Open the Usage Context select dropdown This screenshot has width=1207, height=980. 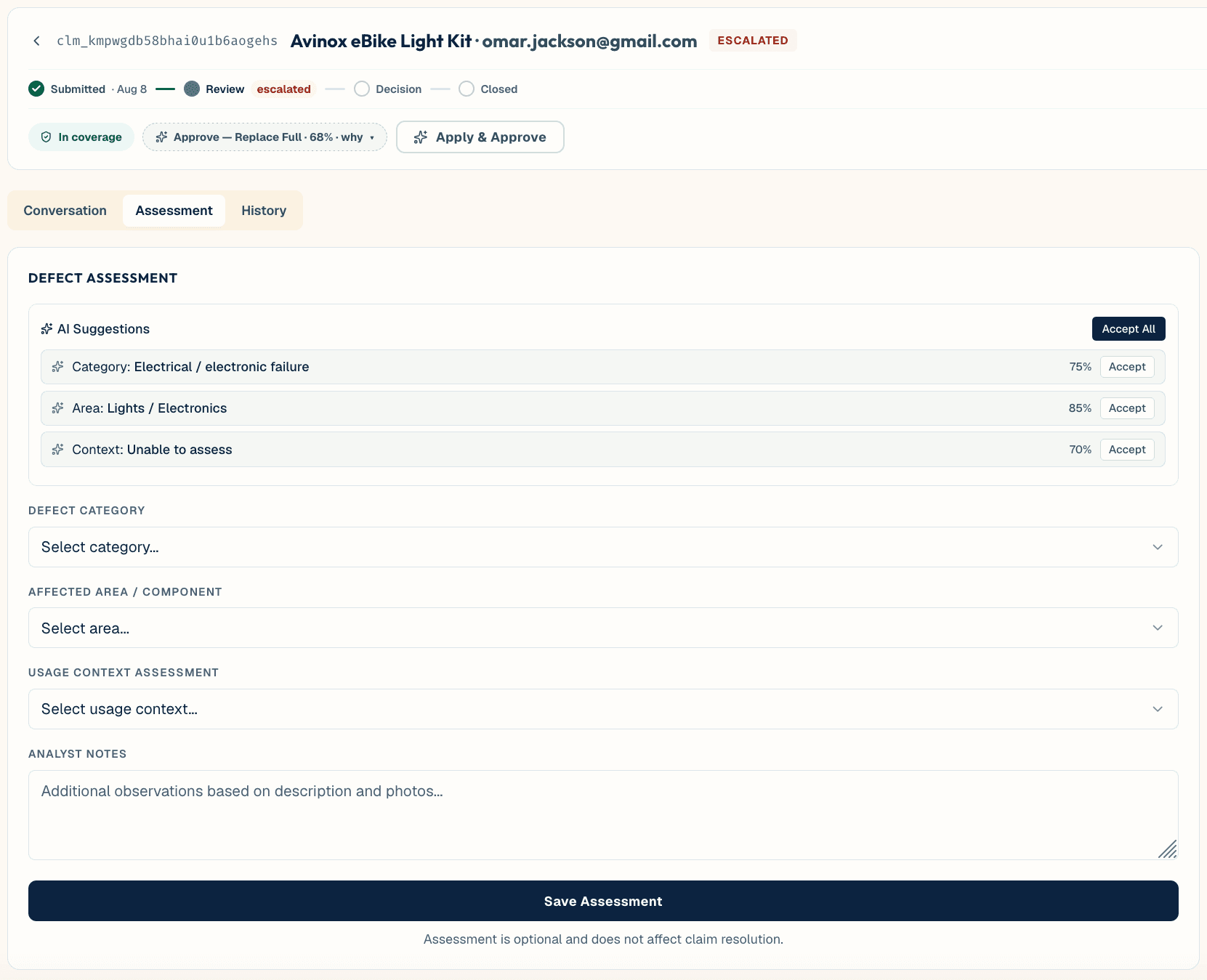(603, 709)
